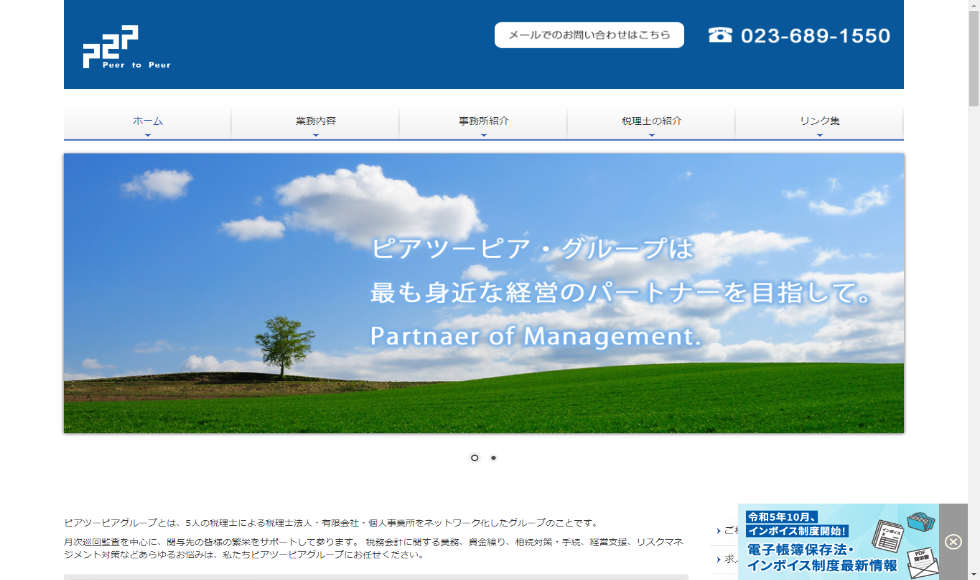Expand the arrow under 事務所紹介
Viewport: 980px width, 580px height.
coord(483,135)
